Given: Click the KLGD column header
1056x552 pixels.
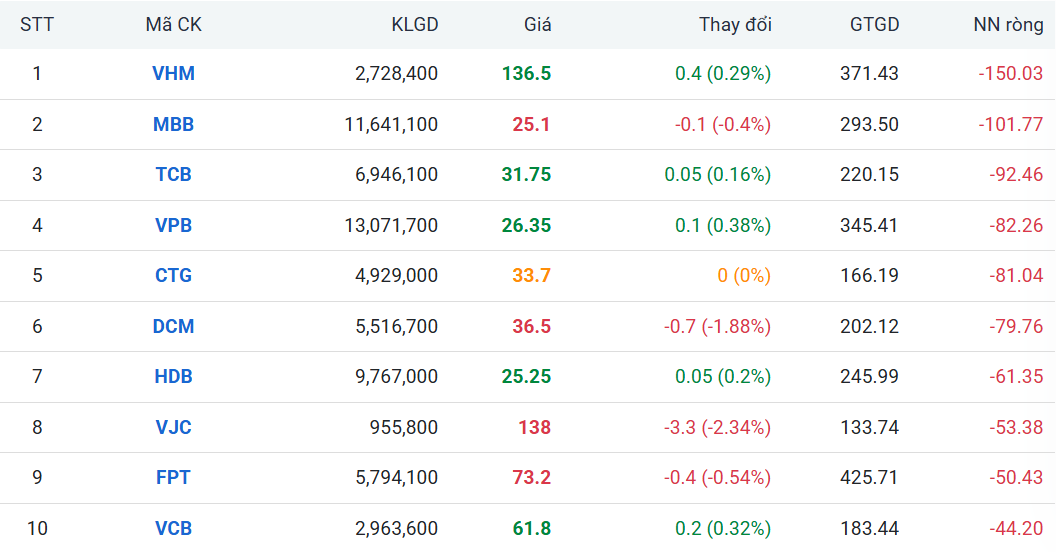Looking at the screenshot, I should tap(415, 25).
